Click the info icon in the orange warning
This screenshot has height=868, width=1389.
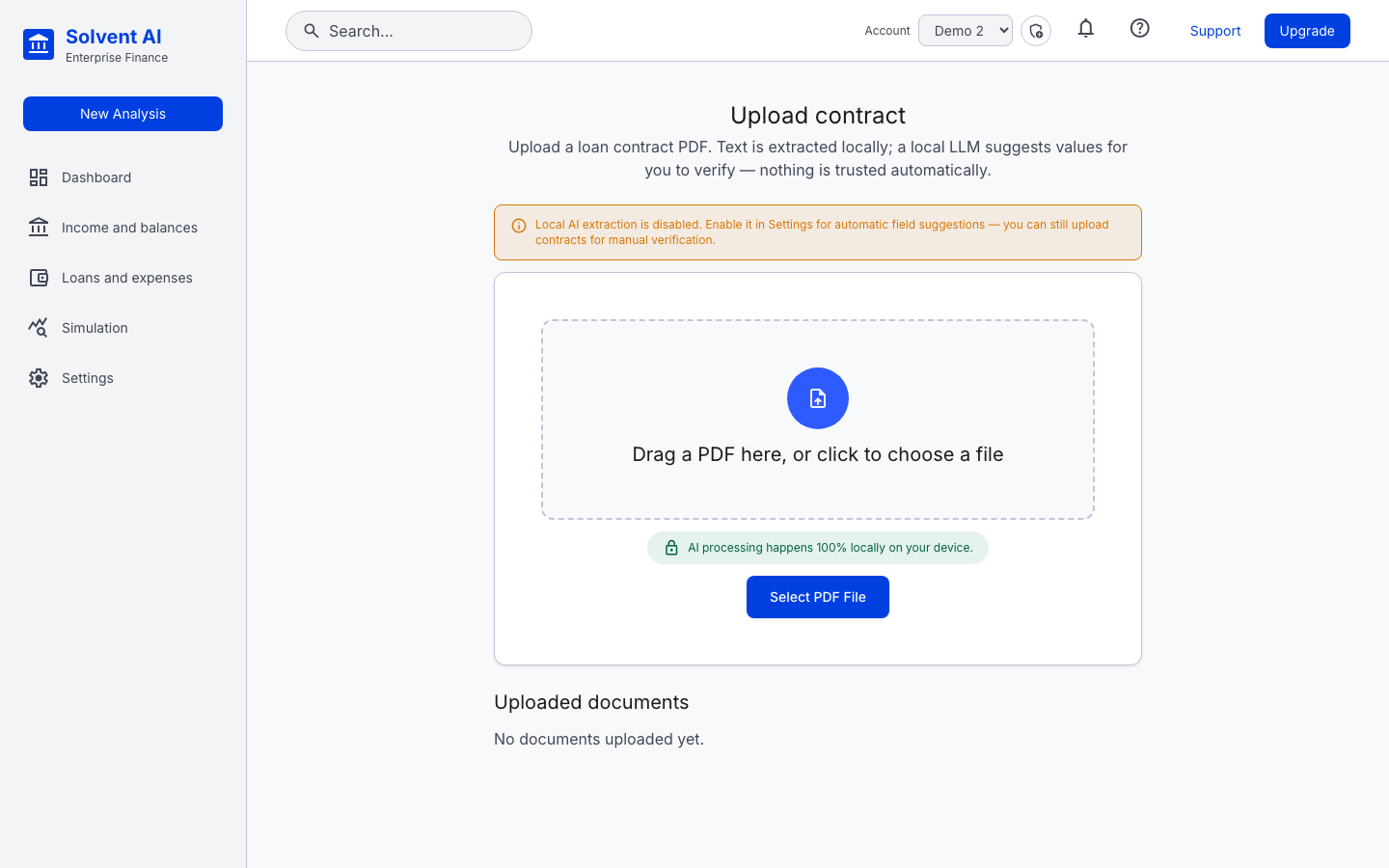click(519, 226)
